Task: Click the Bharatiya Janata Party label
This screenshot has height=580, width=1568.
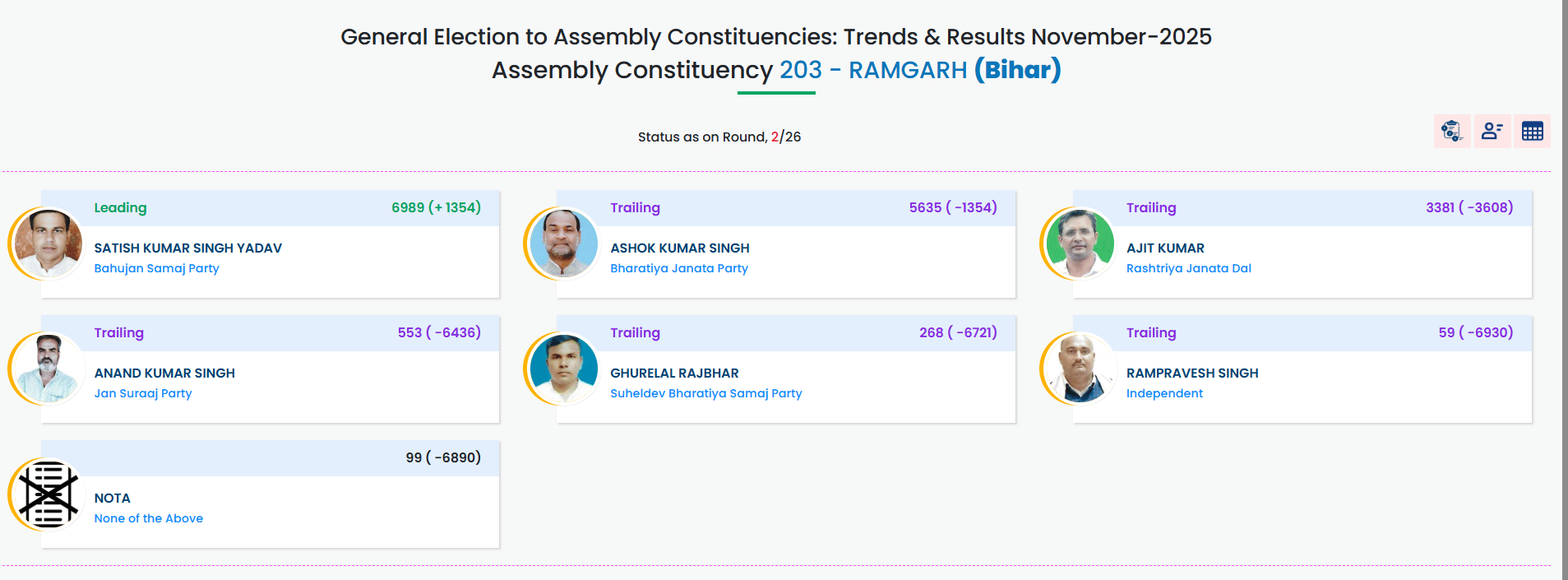Action: [x=678, y=268]
